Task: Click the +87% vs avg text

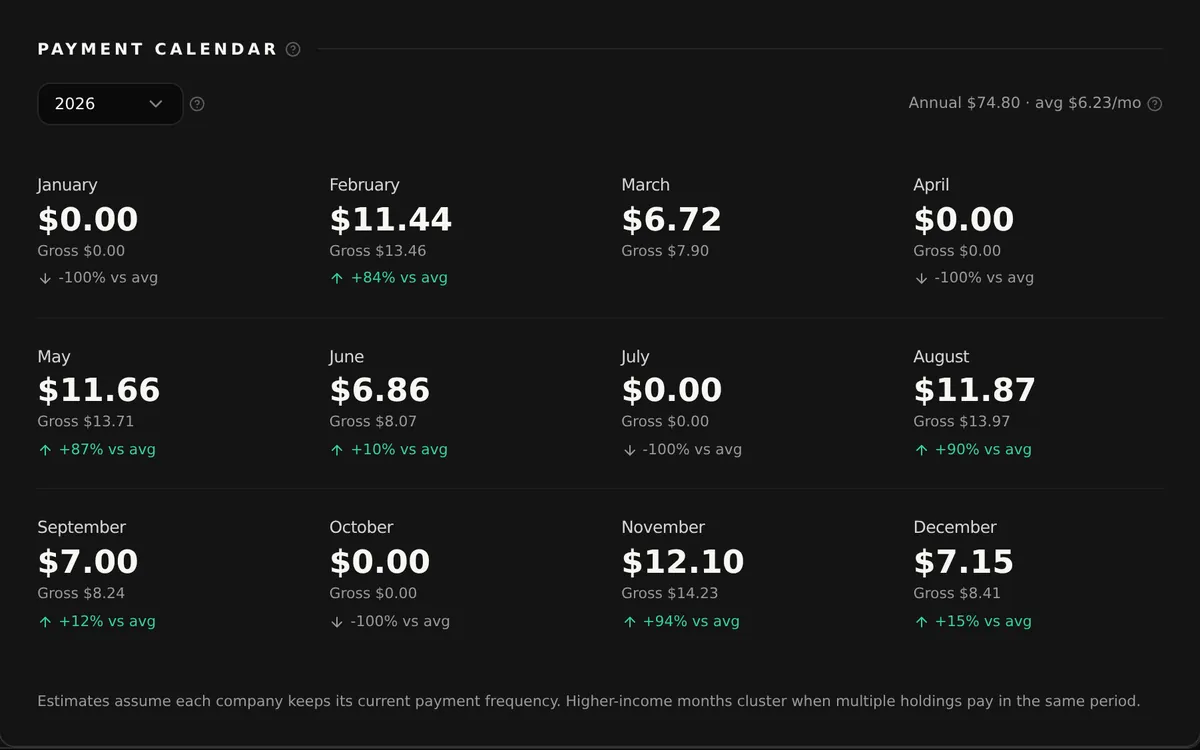Action: [x=107, y=450]
